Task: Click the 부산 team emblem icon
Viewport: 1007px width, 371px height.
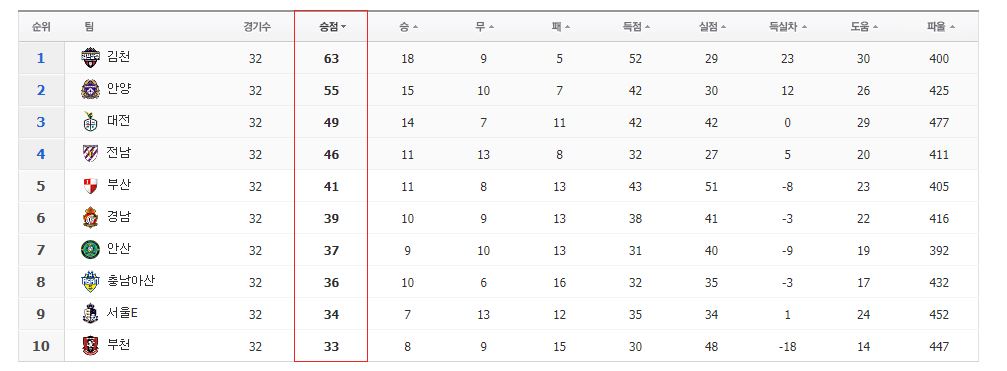Action: pyautogui.click(x=91, y=186)
